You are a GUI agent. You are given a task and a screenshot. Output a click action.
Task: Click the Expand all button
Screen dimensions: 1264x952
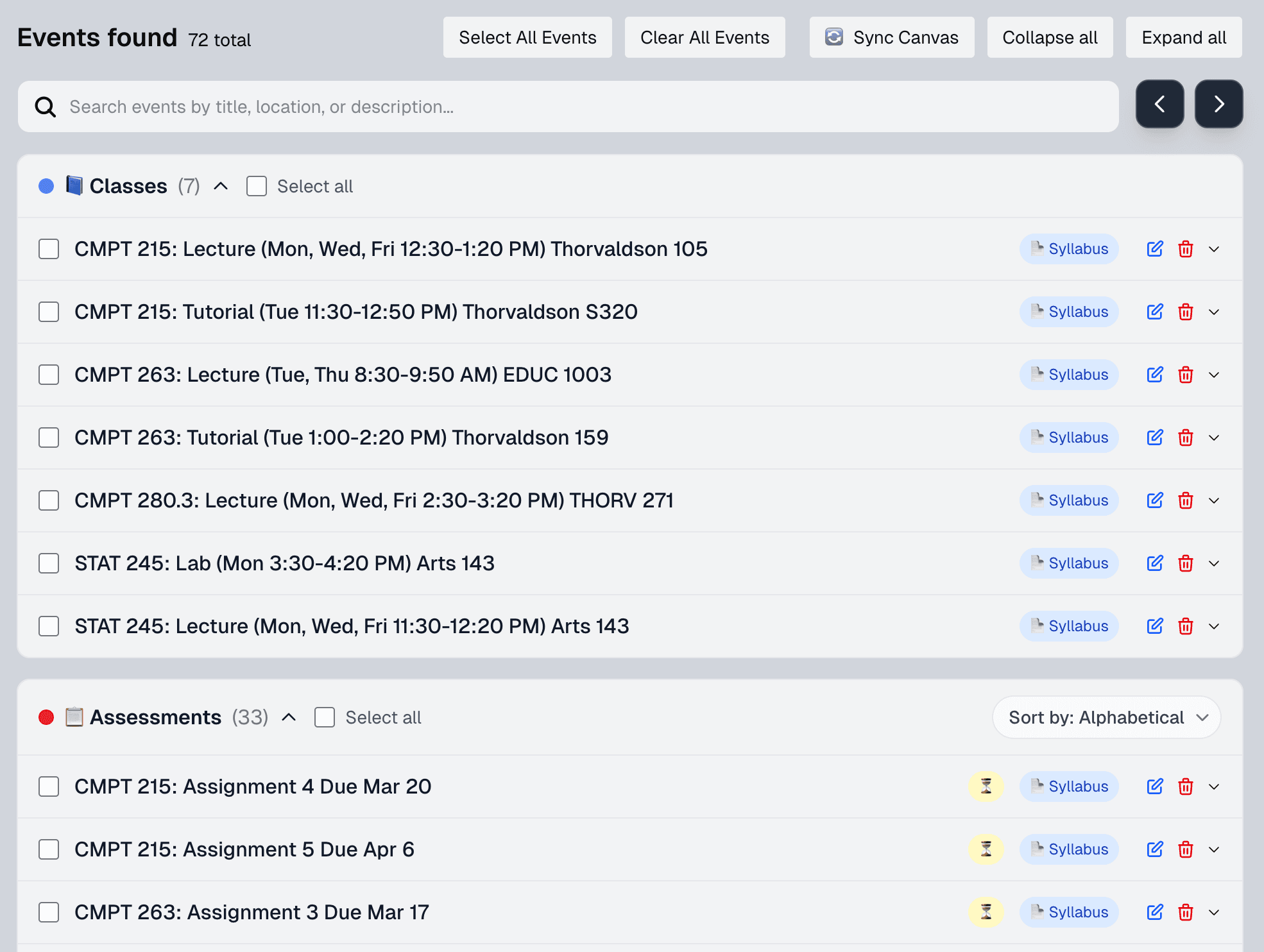click(x=1183, y=37)
